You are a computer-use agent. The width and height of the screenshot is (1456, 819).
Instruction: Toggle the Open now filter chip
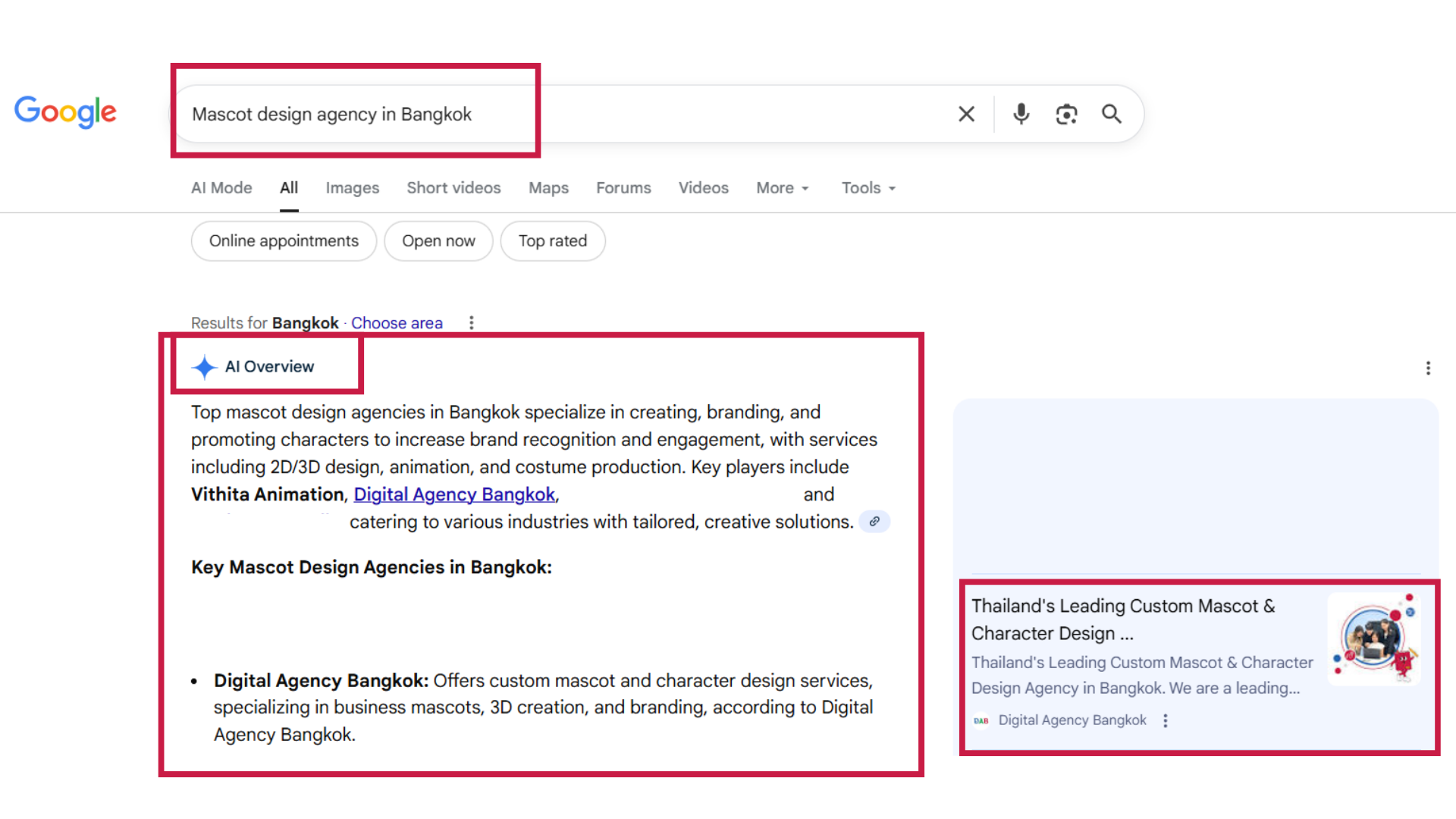pos(438,241)
